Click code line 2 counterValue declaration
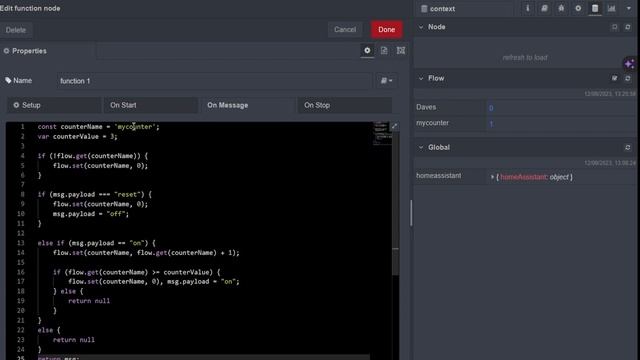Viewport: 640px width, 360px height. point(78,136)
